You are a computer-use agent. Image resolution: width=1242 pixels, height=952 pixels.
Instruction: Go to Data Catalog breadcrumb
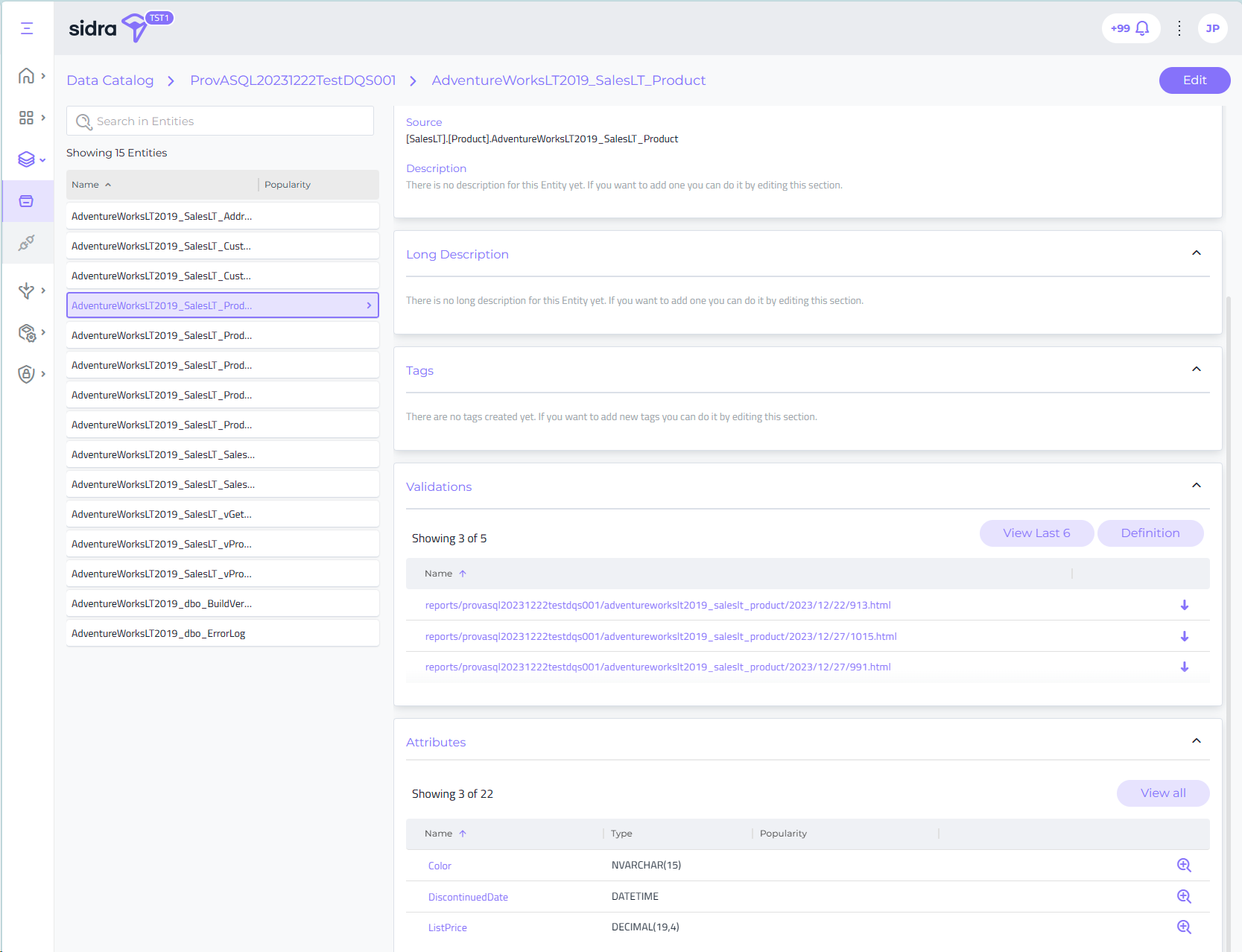110,80
